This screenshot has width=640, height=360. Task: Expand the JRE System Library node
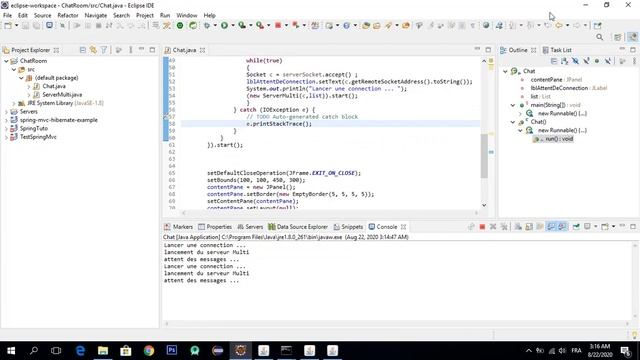[x=14, y=103]
